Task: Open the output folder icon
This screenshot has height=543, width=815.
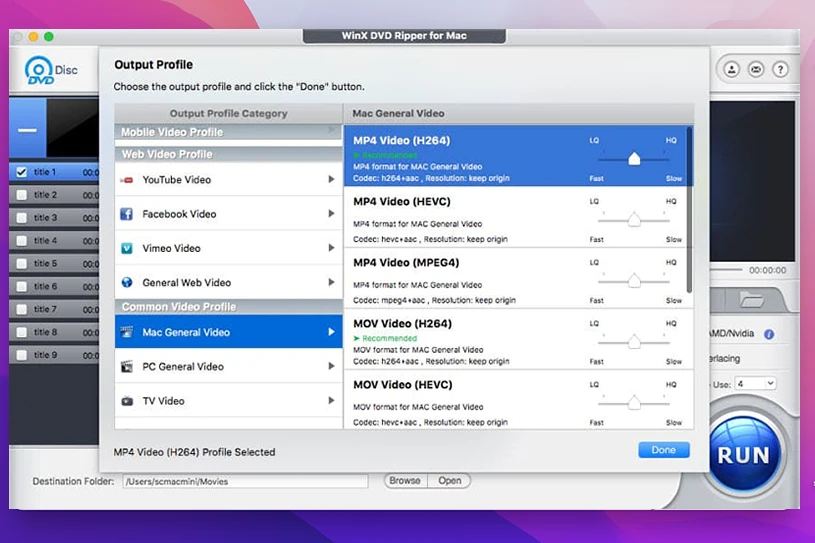Action: [752, 300]
